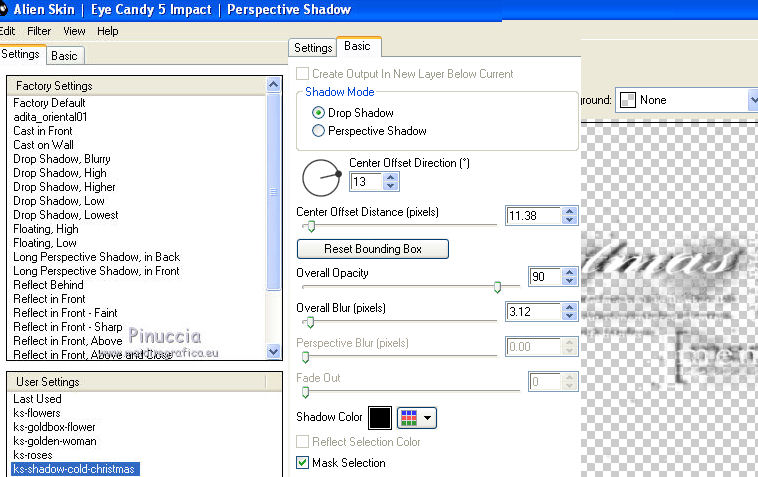Select Drop Shadow, Blurry preset
The height and width of the screenshot is (477, 758).
(x=62, y=159)
